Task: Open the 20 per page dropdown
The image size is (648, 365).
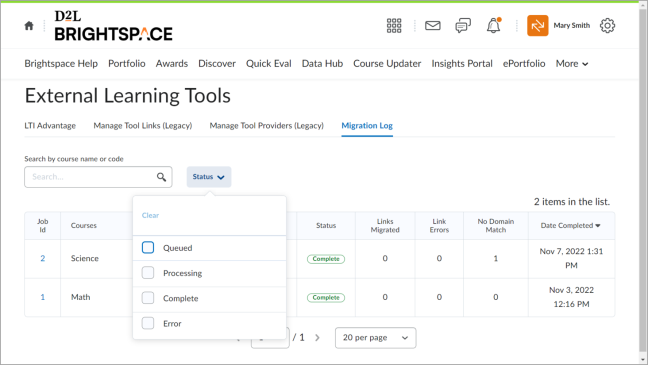Action: [375, 338]
